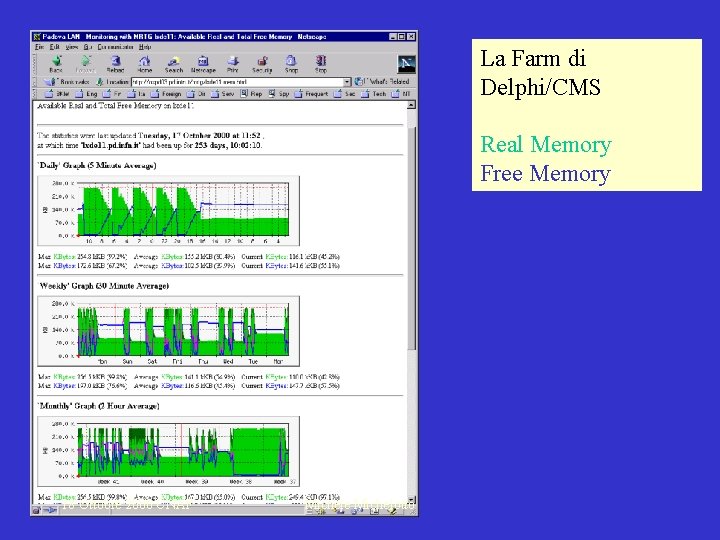Open the Eng personal toolbar folder
The image size is (720, 540).
pos(87,94)
